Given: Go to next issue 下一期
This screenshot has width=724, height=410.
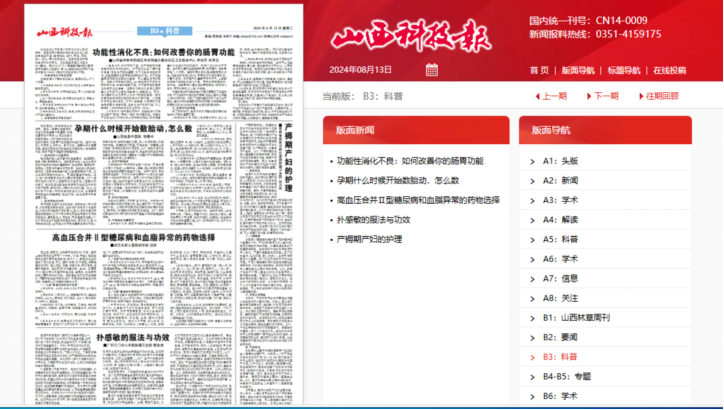Looking at the screenshot, I should point(606,96).
